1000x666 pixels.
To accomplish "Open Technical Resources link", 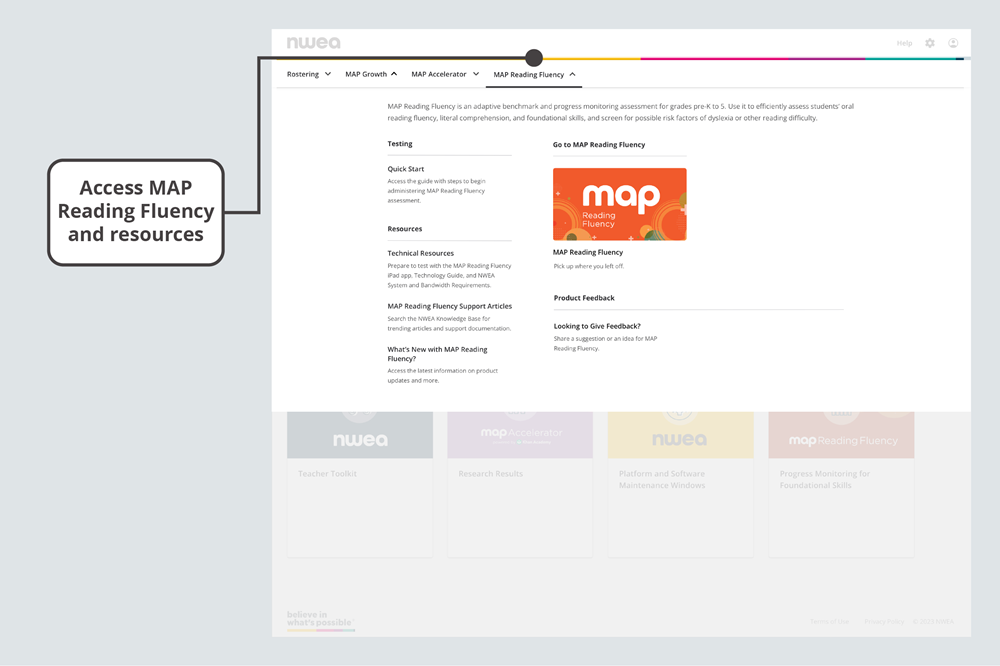I will (x=421, y=253).
